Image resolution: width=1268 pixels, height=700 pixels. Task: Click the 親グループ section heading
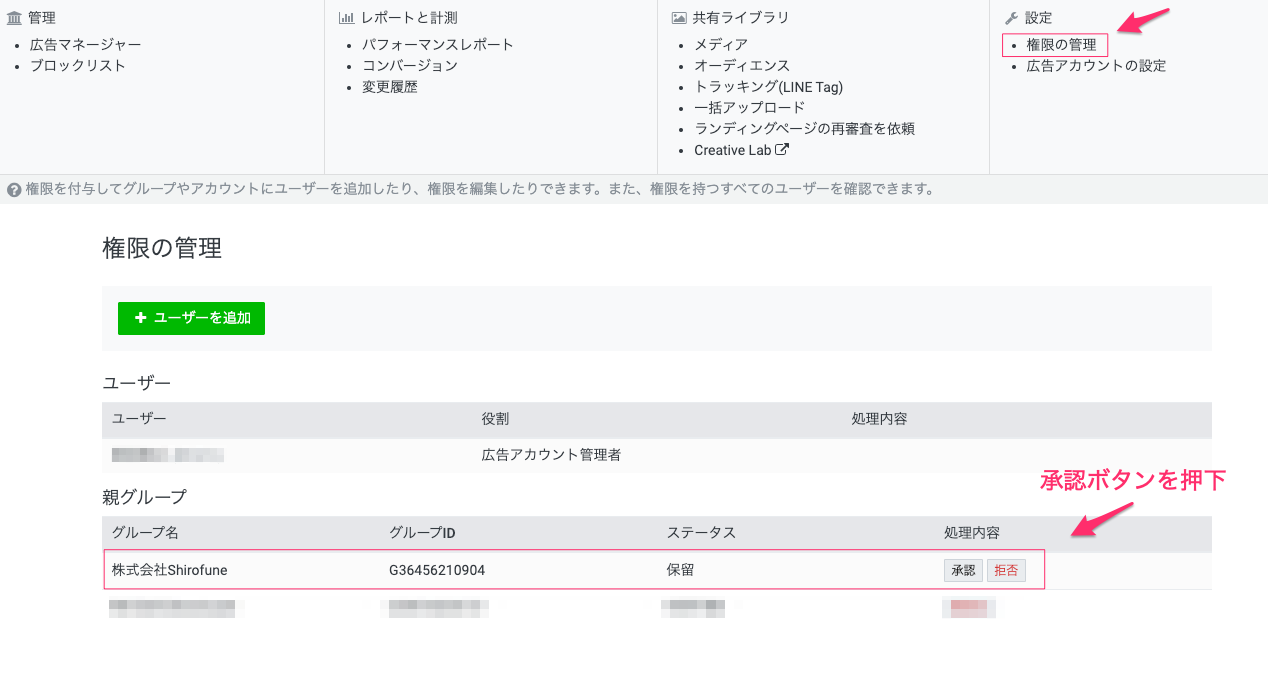click(x=145, y=497)
